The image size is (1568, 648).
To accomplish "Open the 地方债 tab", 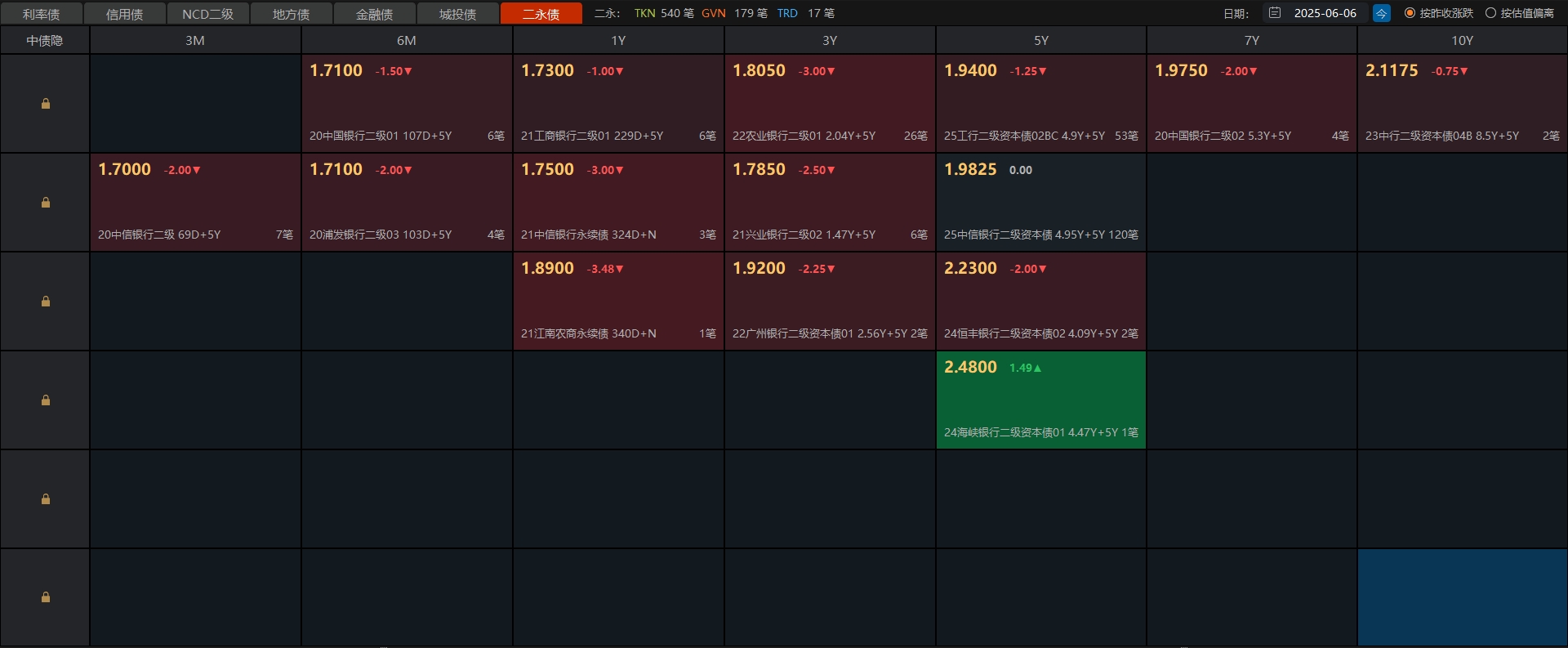I will pos(292,14).
